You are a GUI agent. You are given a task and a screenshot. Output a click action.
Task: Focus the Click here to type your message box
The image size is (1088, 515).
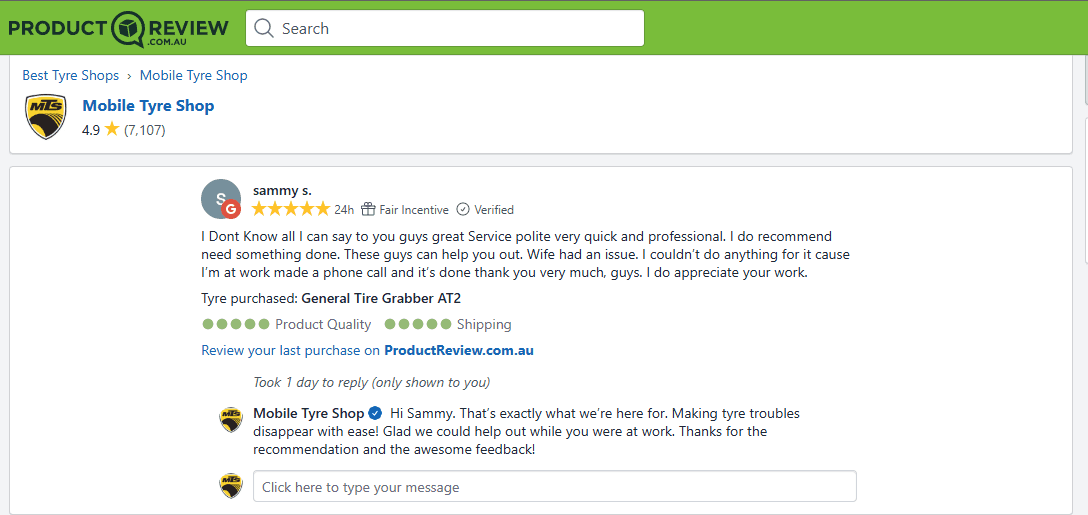pyautogui.click(x=555, y=487)
